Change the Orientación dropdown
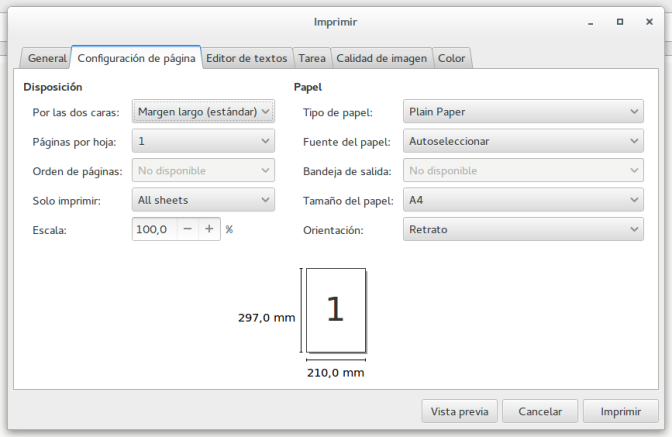The height and width of the screenshot is (437, 672). pos(522,229)
